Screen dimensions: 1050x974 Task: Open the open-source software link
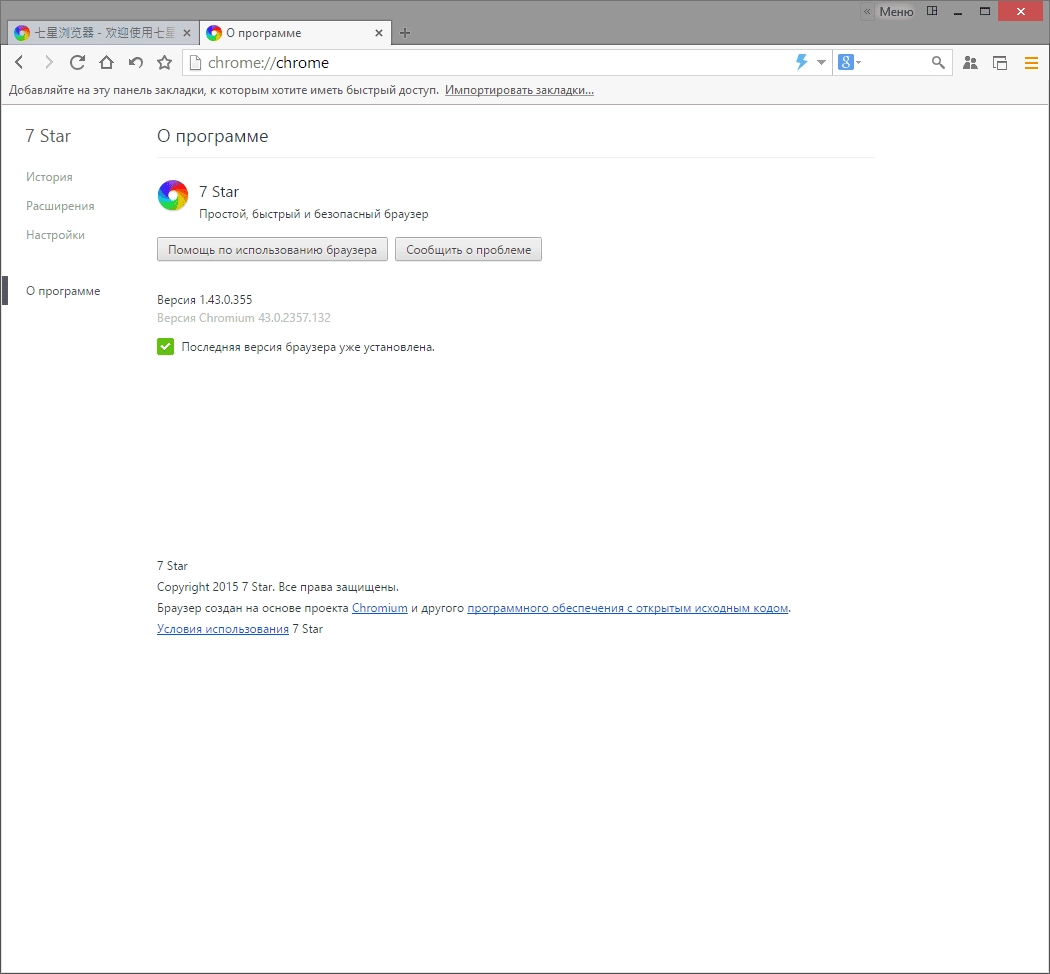click(627, 608)
